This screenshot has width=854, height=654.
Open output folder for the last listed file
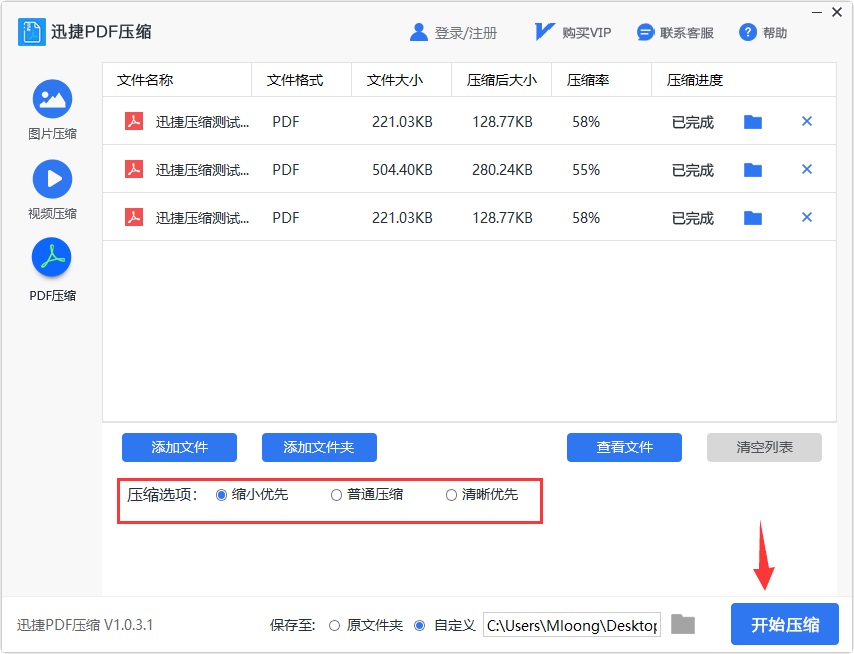(x=753, y=218)
